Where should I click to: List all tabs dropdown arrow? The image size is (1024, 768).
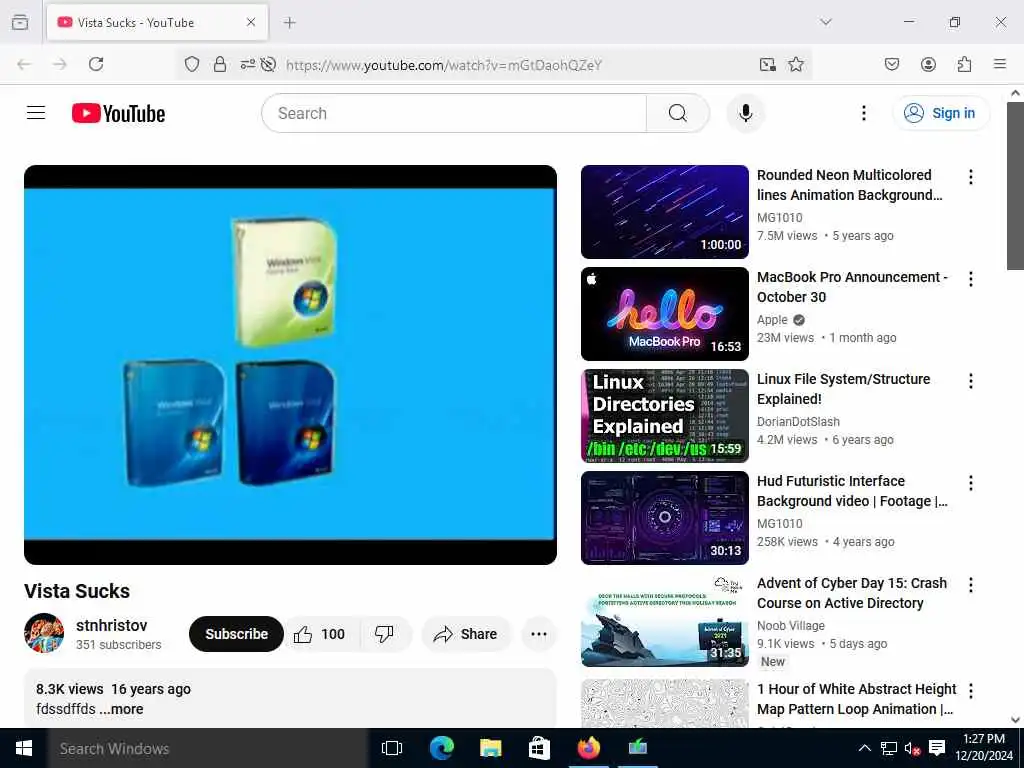826,22
